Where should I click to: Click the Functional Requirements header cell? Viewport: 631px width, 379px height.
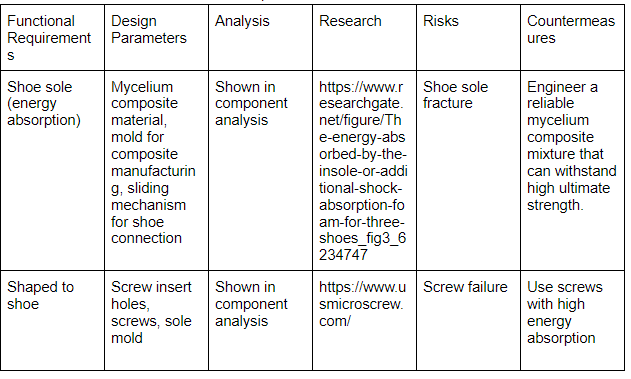click(52, 38)
